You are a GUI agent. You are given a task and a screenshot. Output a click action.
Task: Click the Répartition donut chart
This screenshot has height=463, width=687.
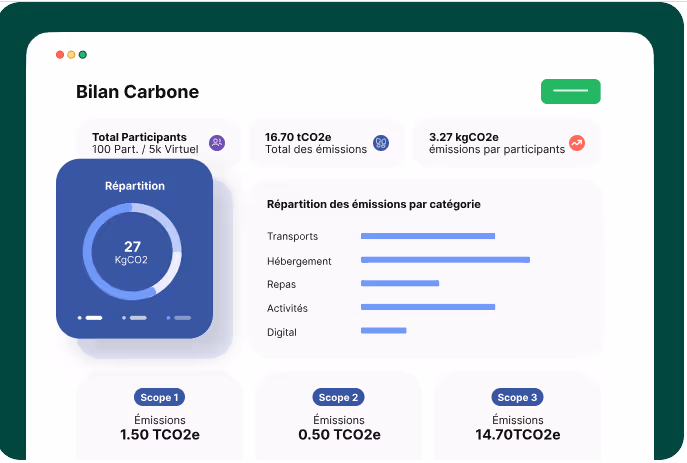[132, 251]
